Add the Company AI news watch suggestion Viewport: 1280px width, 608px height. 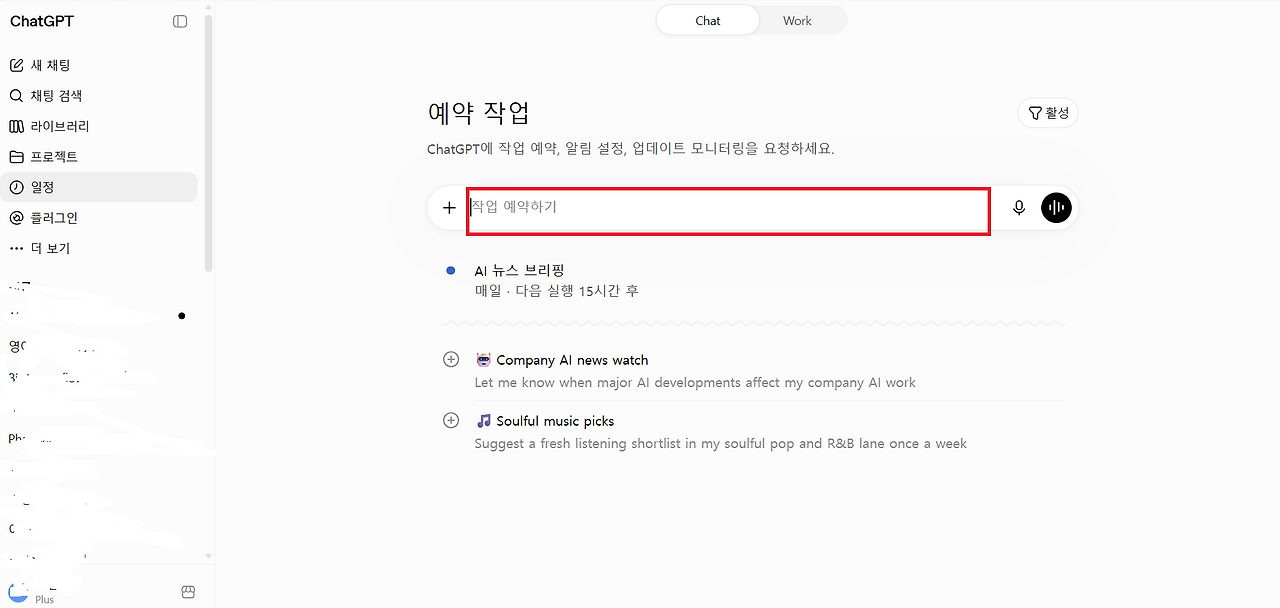(x=451, y=359)
